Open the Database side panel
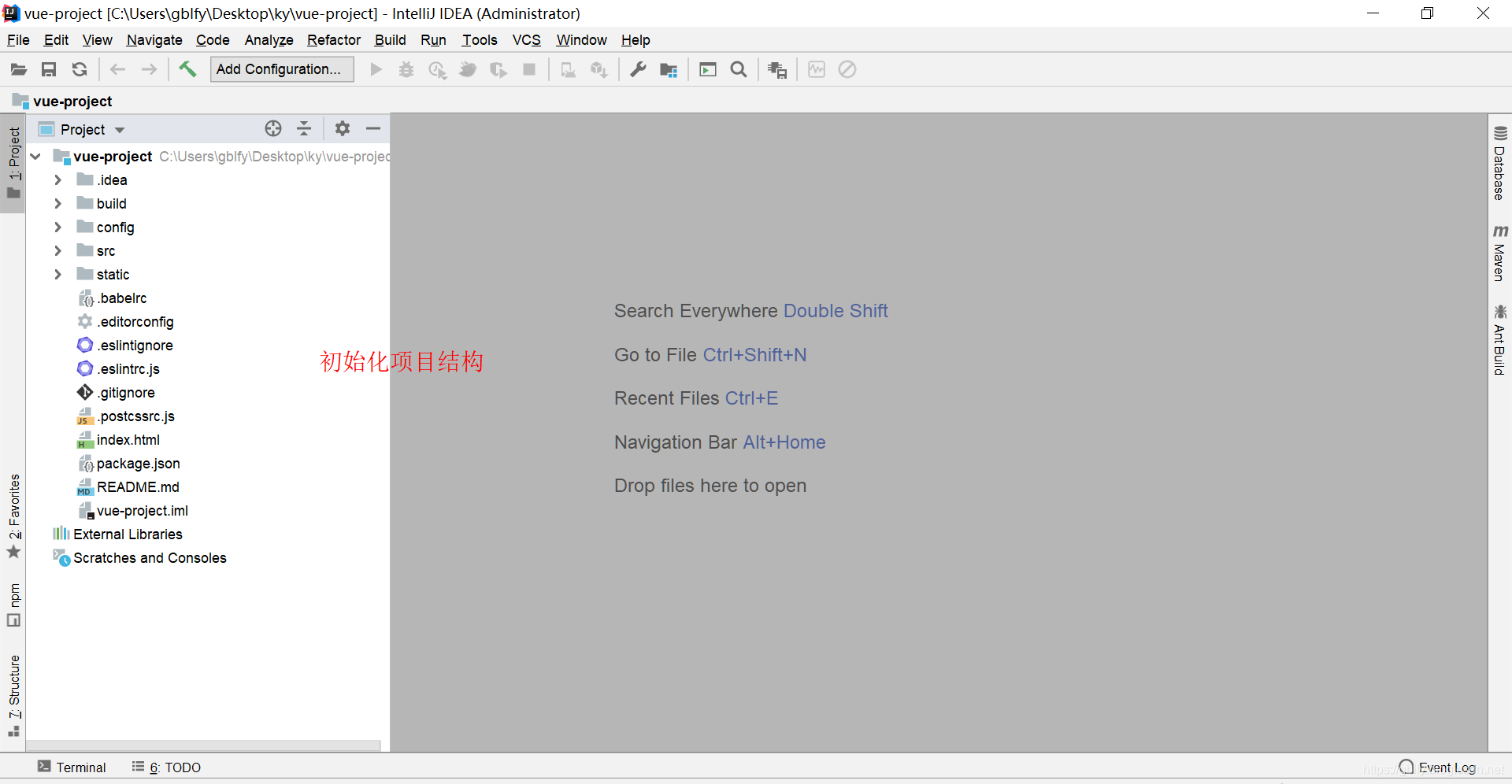Image resolution: width=1512 pixels, height=784 pixels. click(x=1499, y=164)
